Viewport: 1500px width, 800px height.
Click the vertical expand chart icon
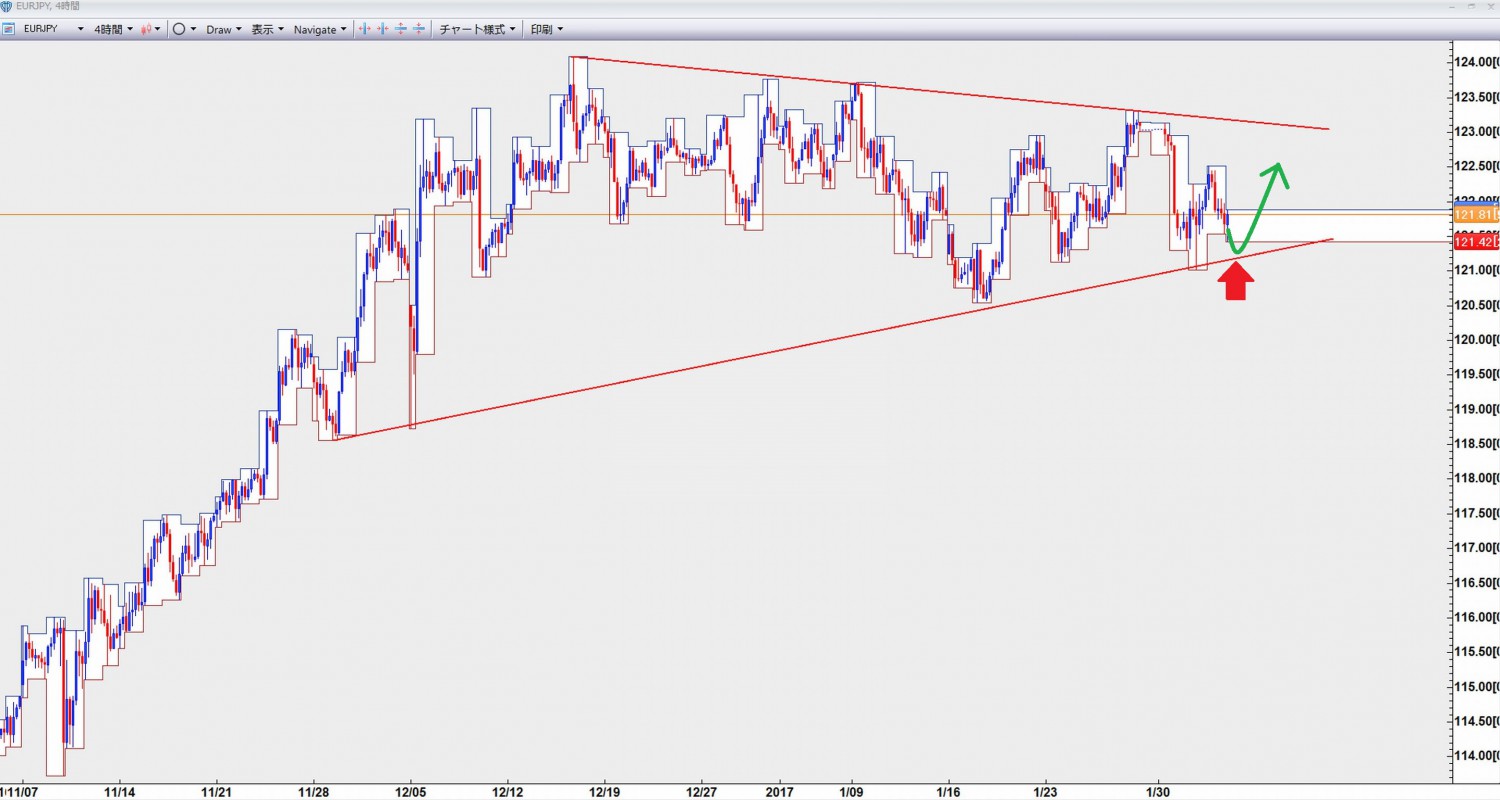[x=401, y=29]
